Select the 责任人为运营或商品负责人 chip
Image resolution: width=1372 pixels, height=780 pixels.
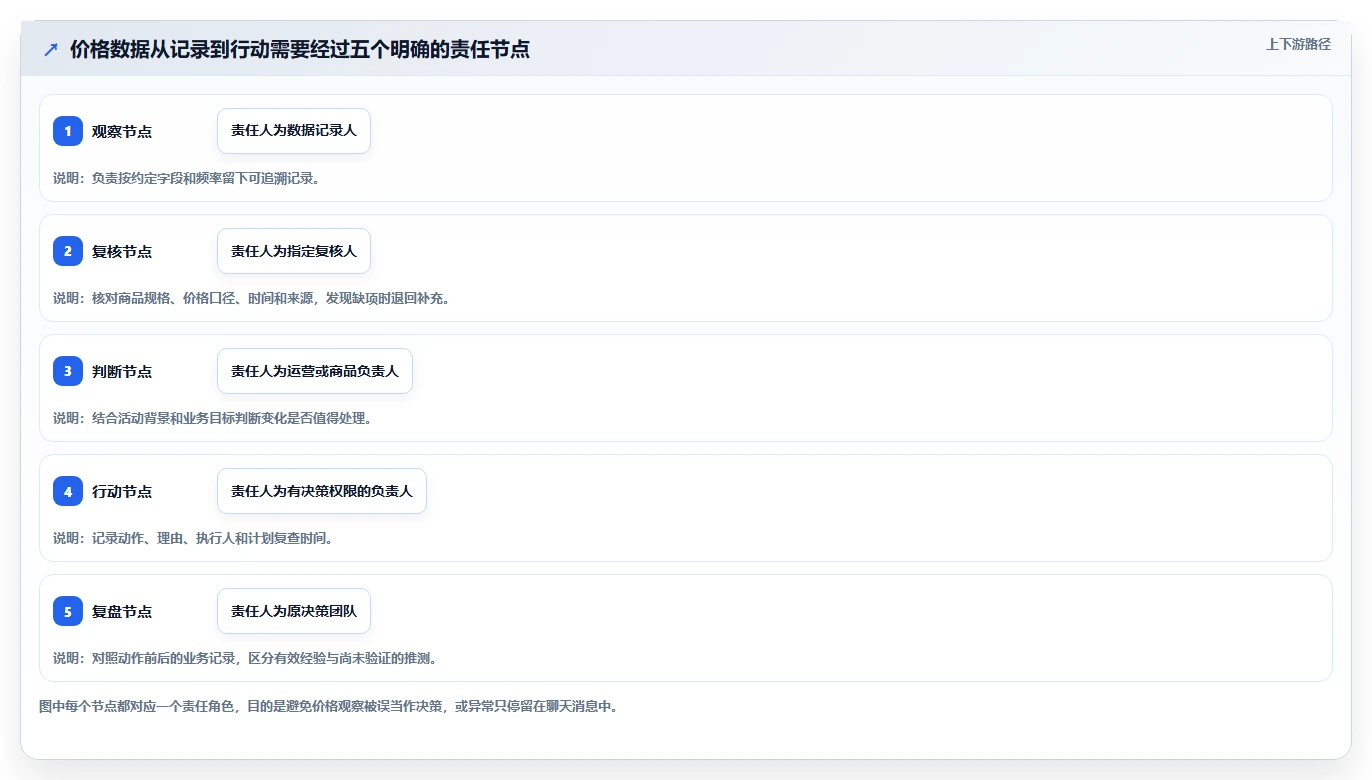coord(315,371)
